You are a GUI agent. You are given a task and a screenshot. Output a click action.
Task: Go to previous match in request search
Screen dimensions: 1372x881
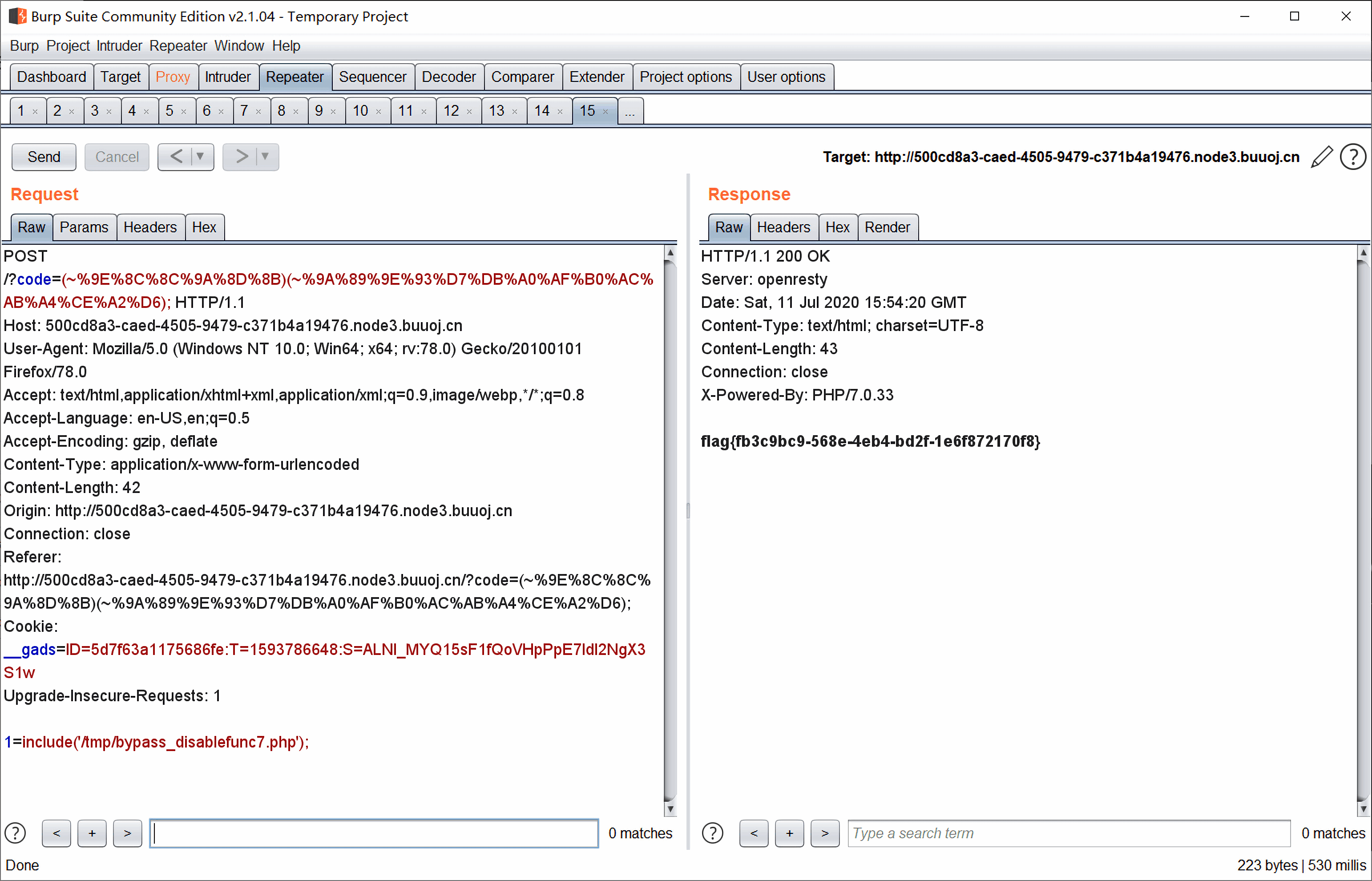[56, 833]
